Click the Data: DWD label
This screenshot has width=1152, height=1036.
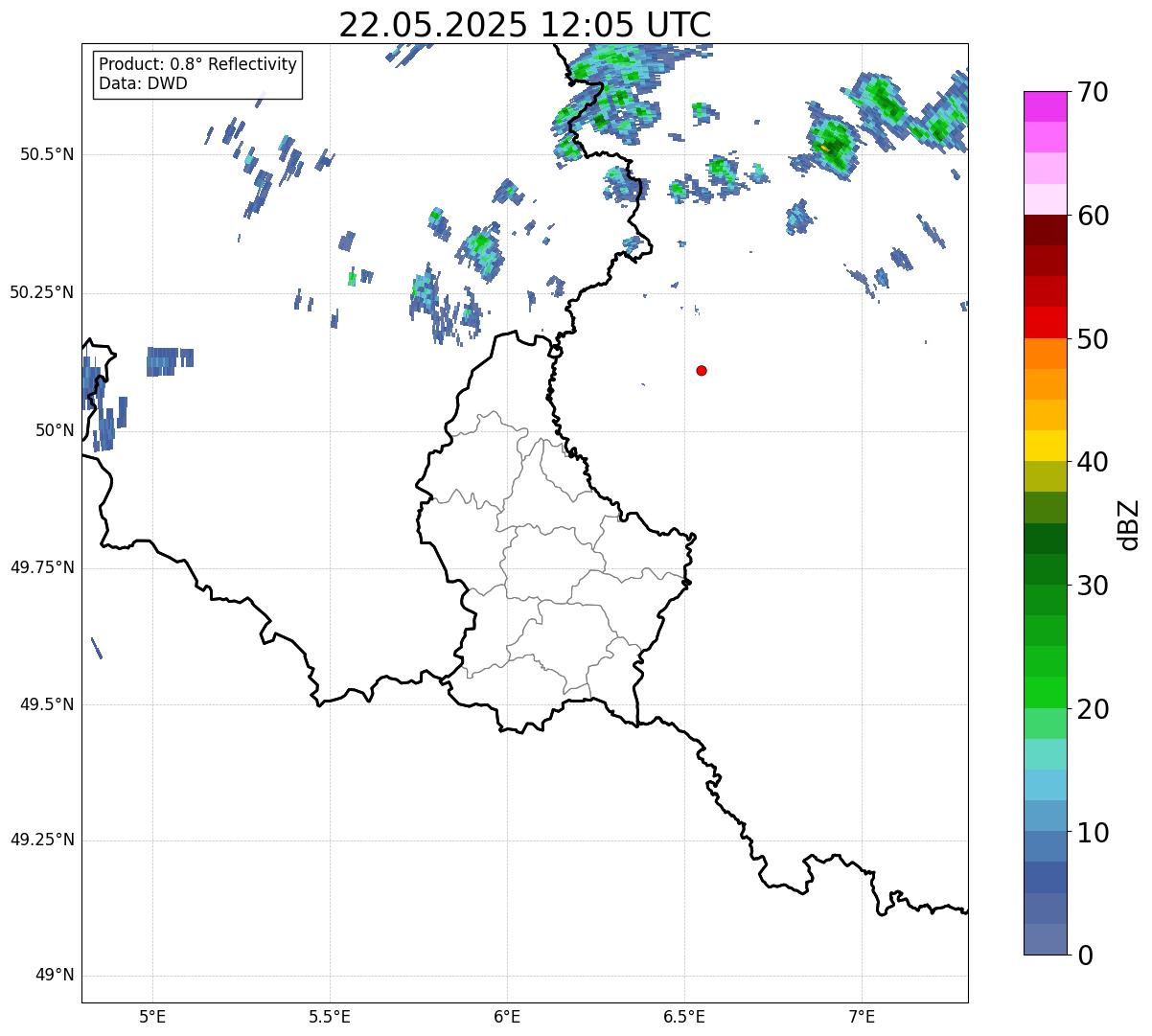(x=143, y=83)
